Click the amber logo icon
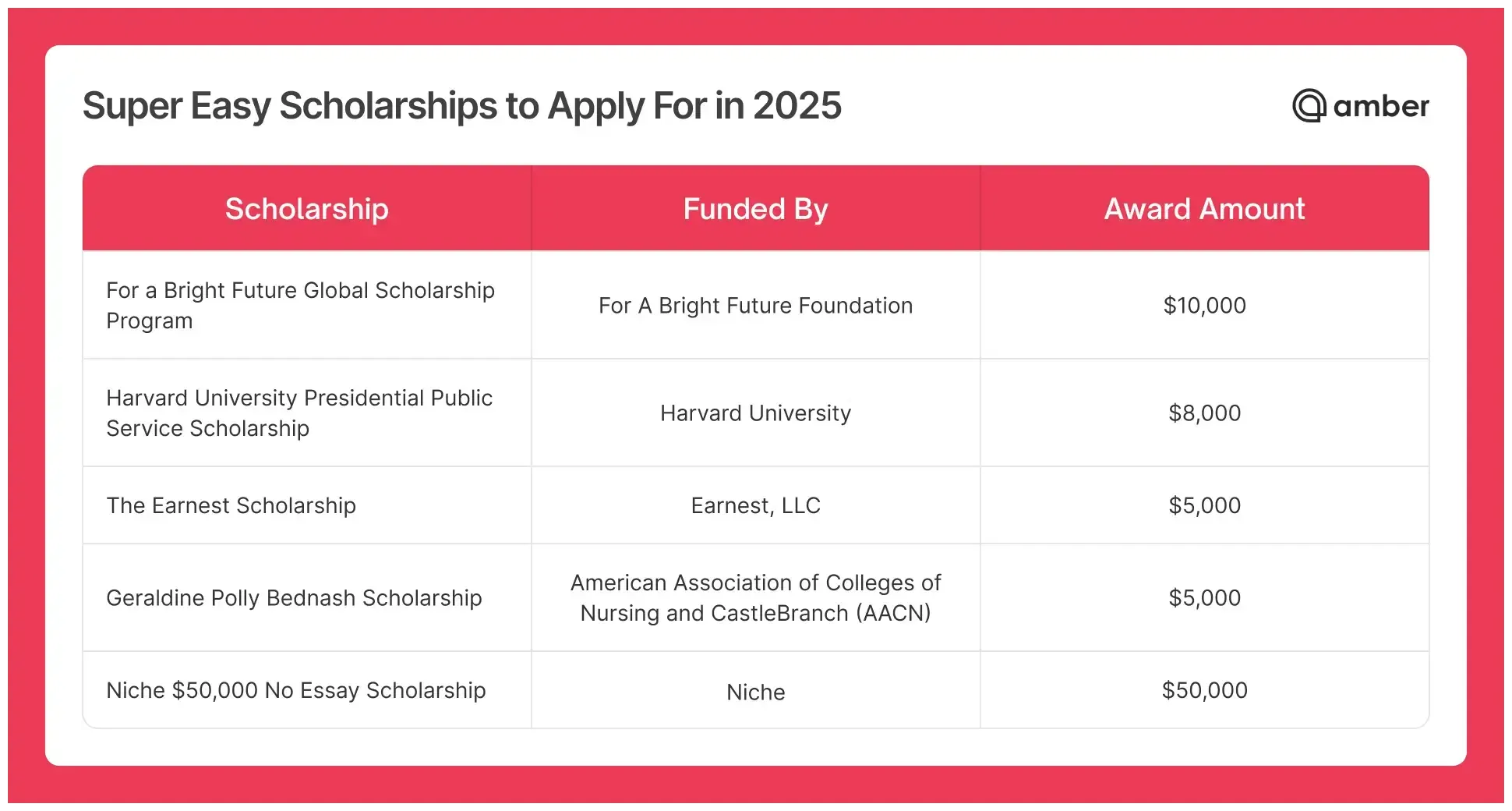Image resolution: width=1512 pixels, height=811 pixels. tap(1309, 106)
